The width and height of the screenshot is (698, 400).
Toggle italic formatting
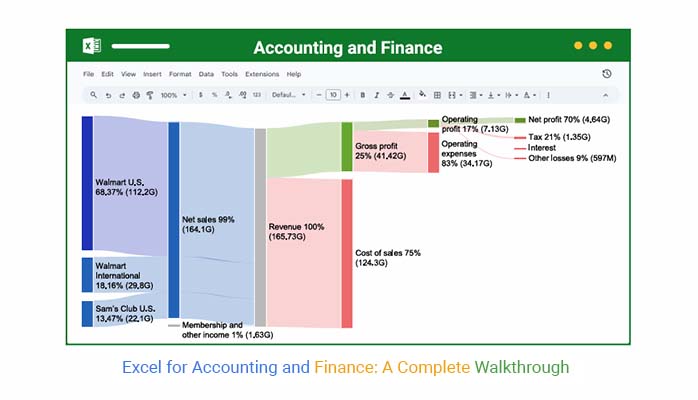(376, 95)
